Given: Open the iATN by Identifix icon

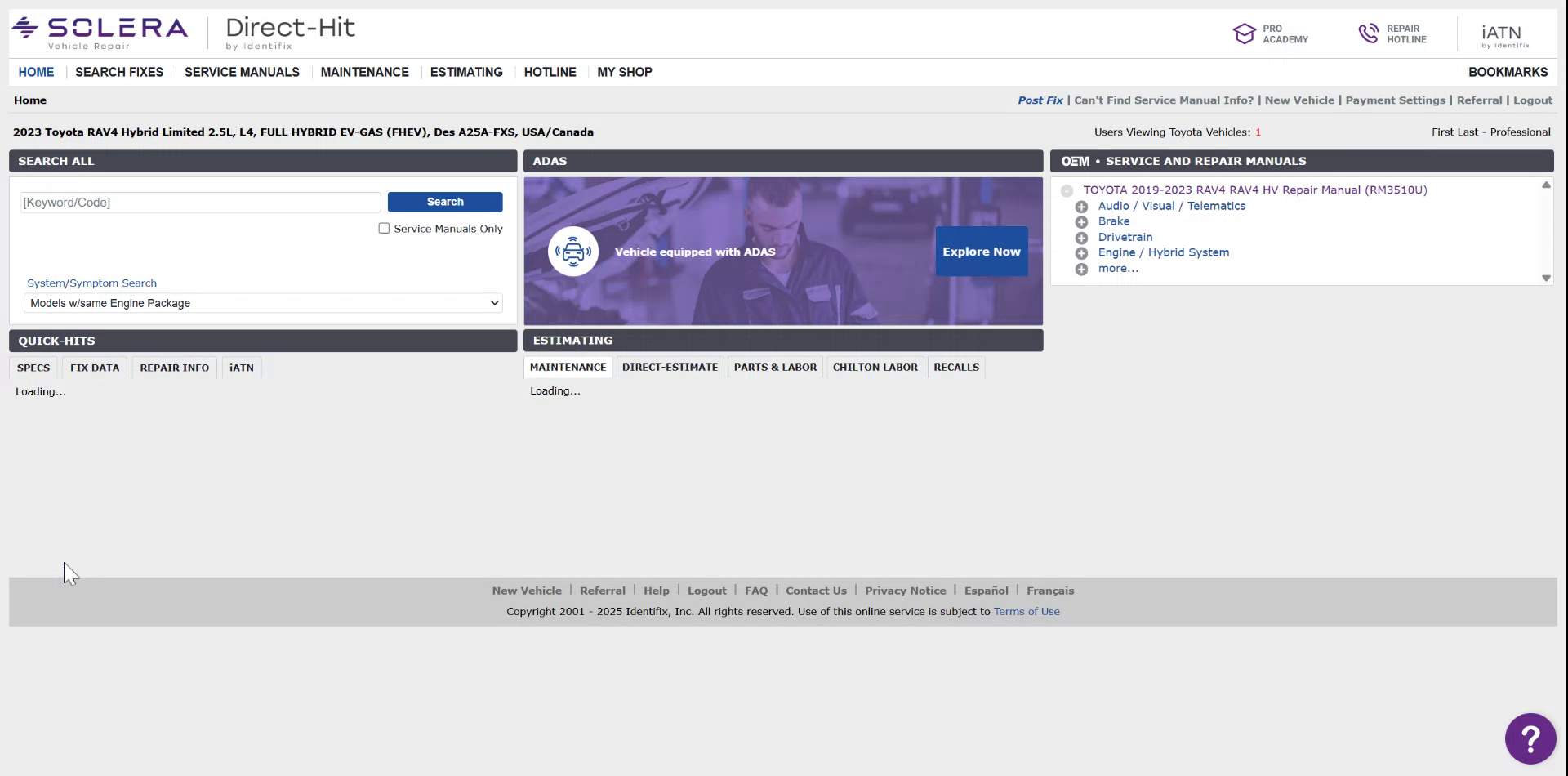Looking at the screenshot, I should 1503,33.
